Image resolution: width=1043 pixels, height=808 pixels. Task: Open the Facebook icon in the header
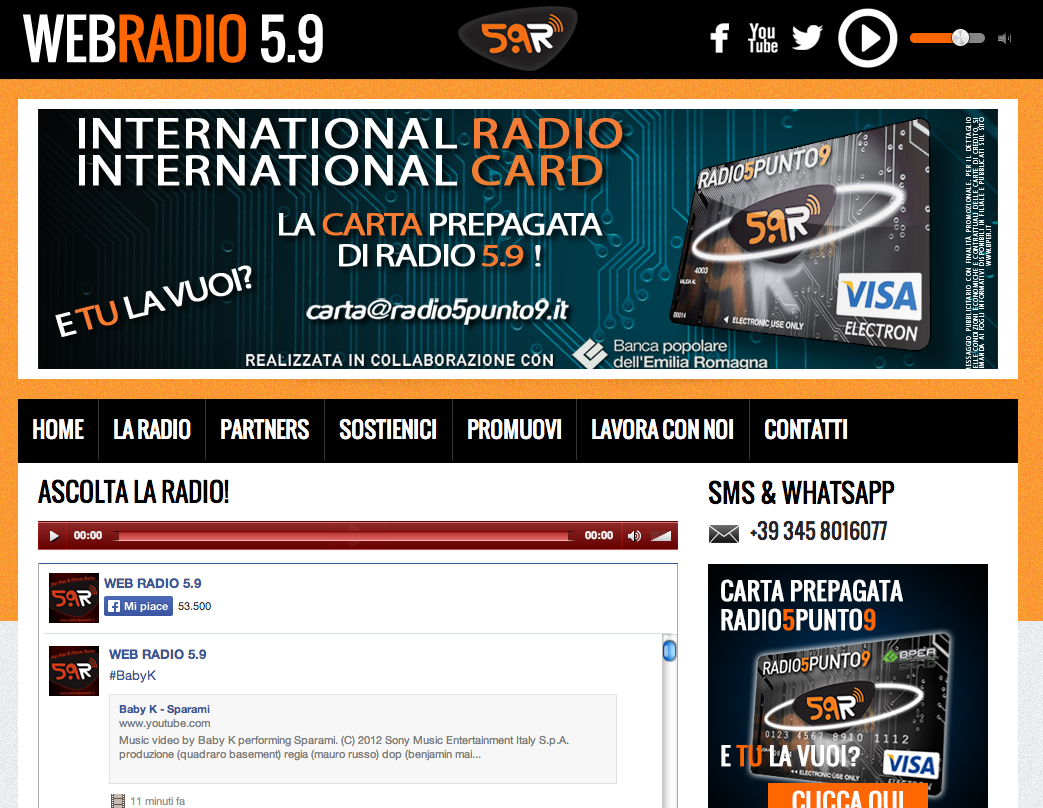719,39
